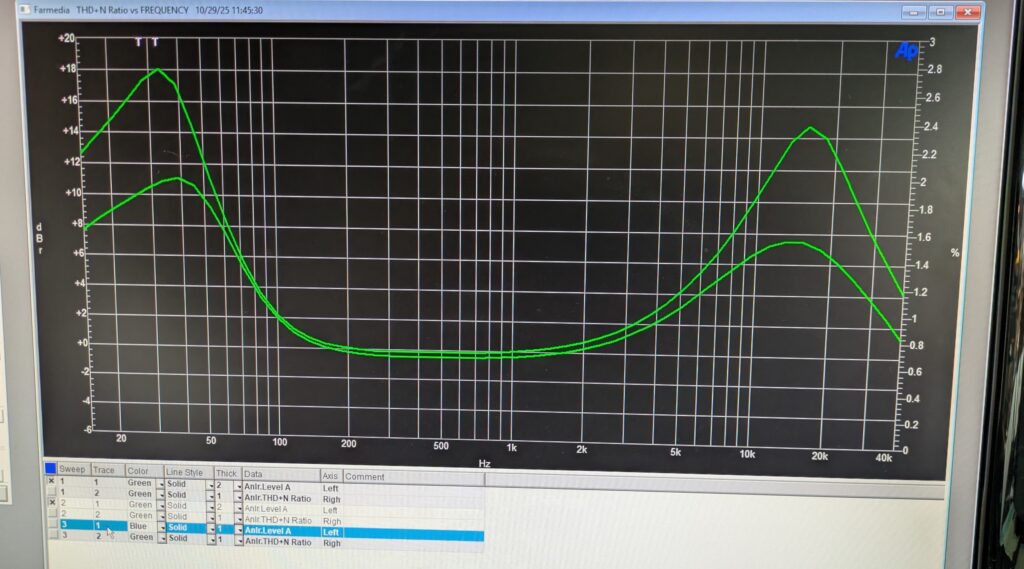The image size is (1024, 569).
Task: Maximize the THD+N Ratio graph window
Action: point(941,12)
